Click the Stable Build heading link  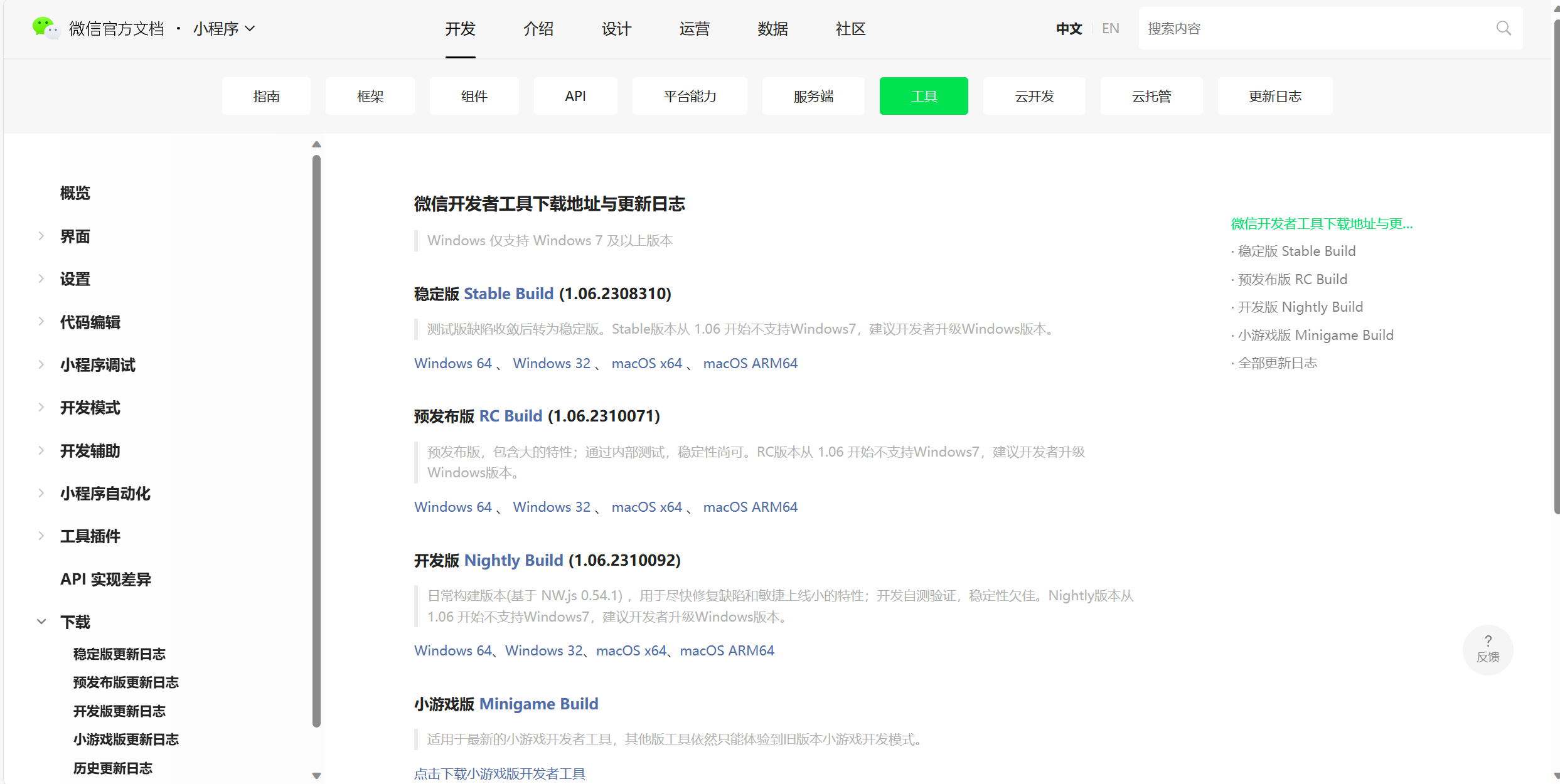508,294
